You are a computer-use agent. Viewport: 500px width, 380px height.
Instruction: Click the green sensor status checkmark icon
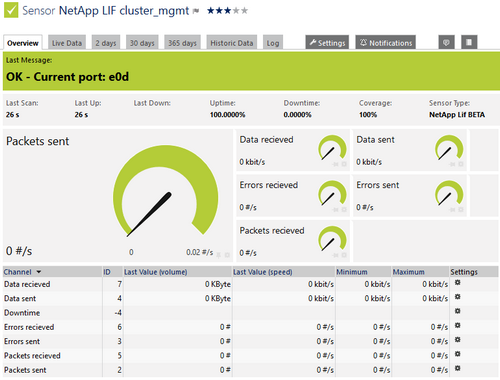tap(11, 10)
